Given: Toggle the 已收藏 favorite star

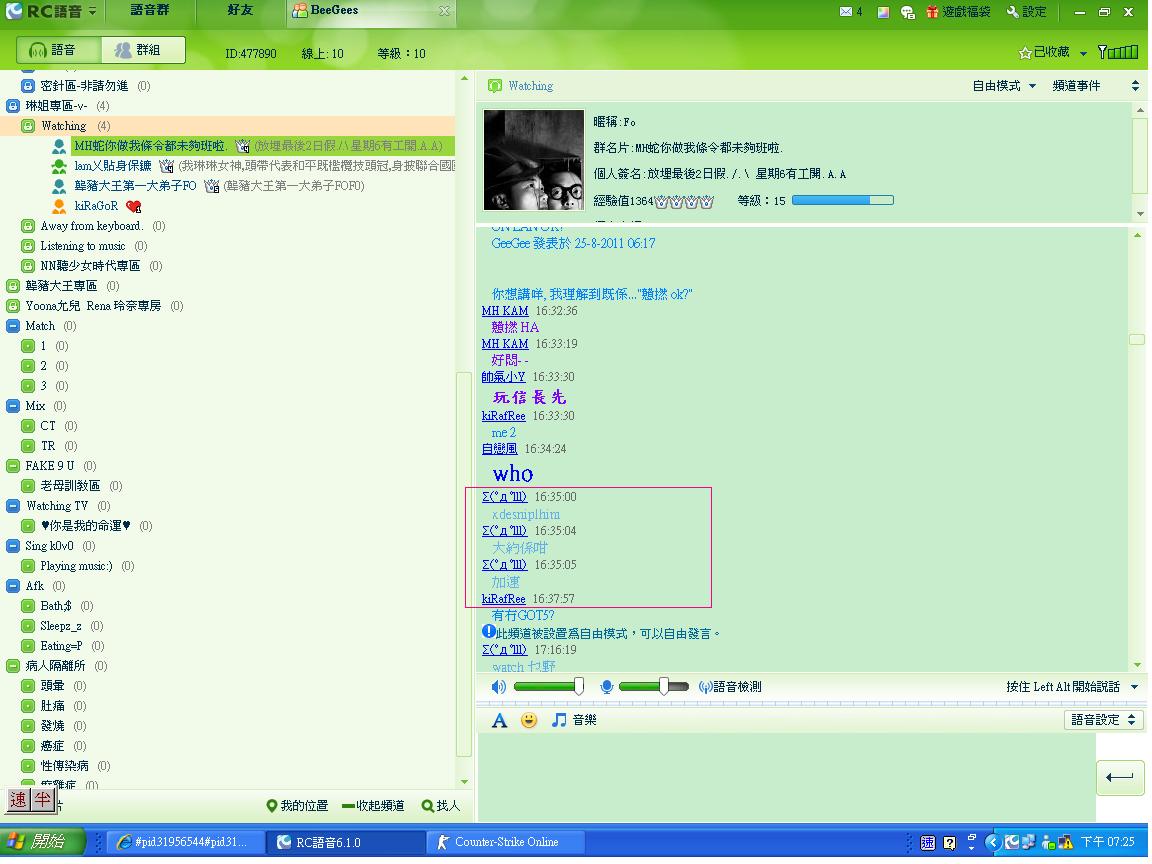Looking at the screenshot, I should [x=1025, y=52].
